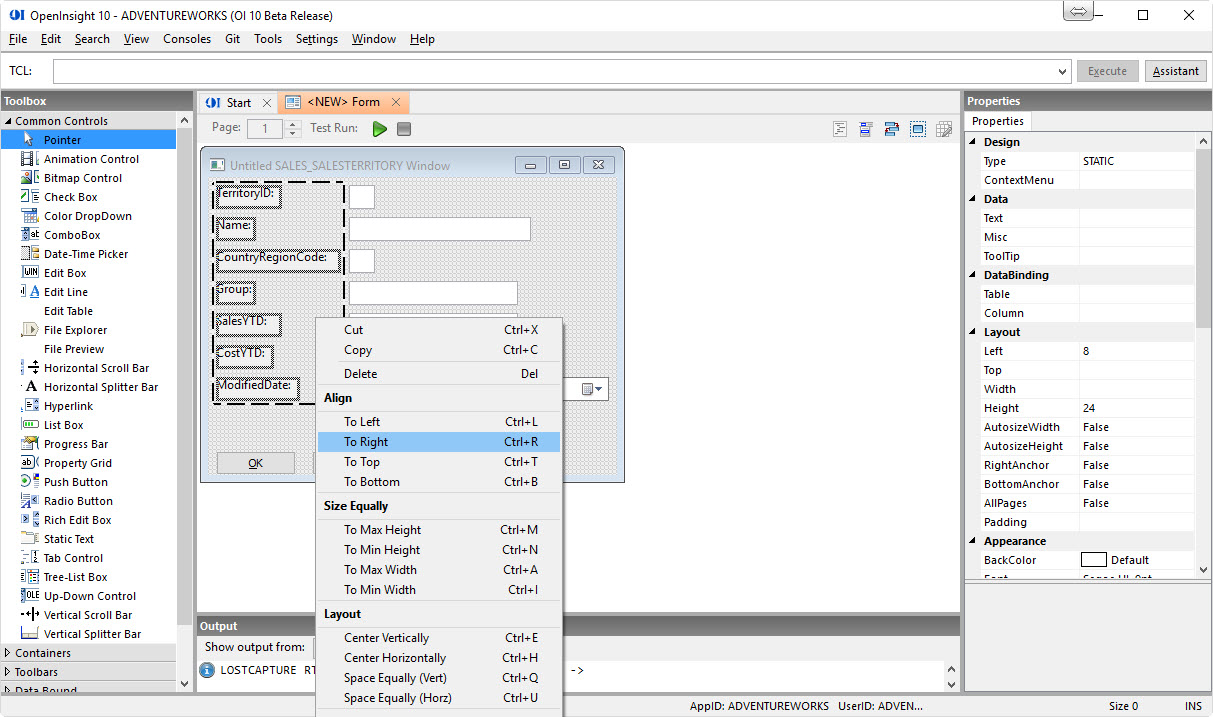Viewport: 1213px width, 717px height.
Task: Select the Vertical Scroll Bar tool
Action: [x=88, y=615]
